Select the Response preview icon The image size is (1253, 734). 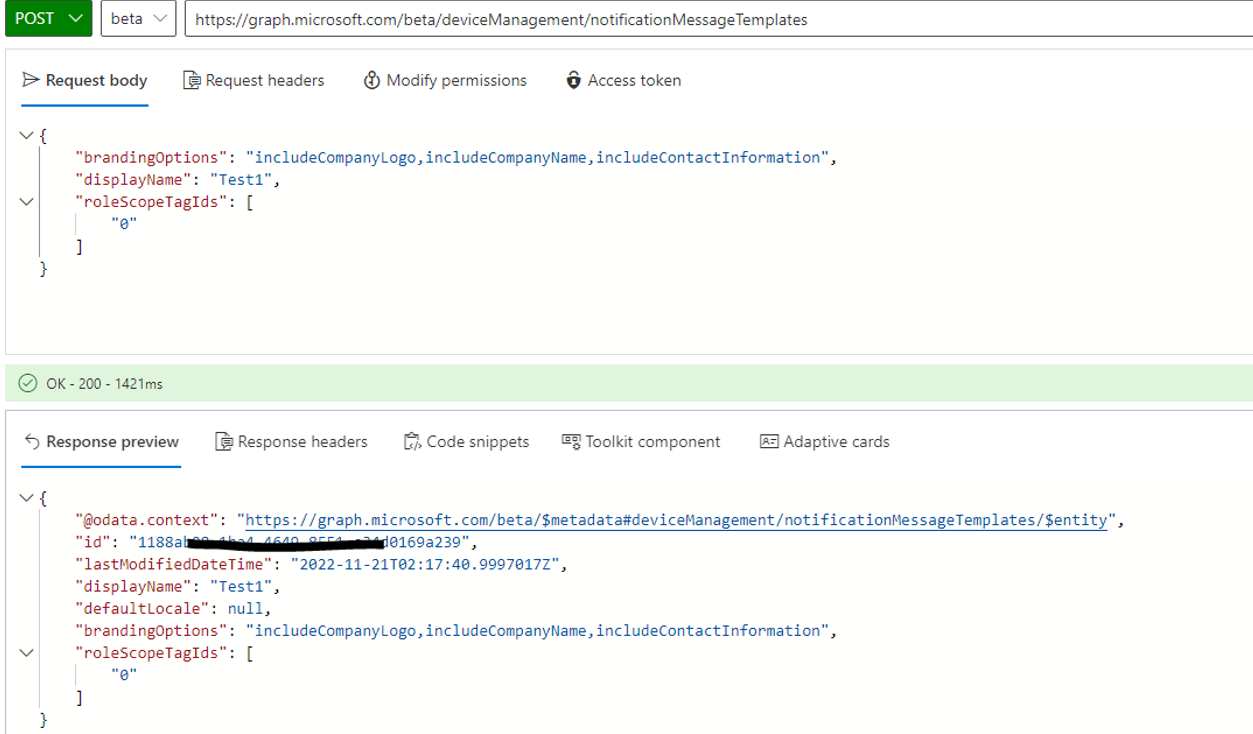31,441
